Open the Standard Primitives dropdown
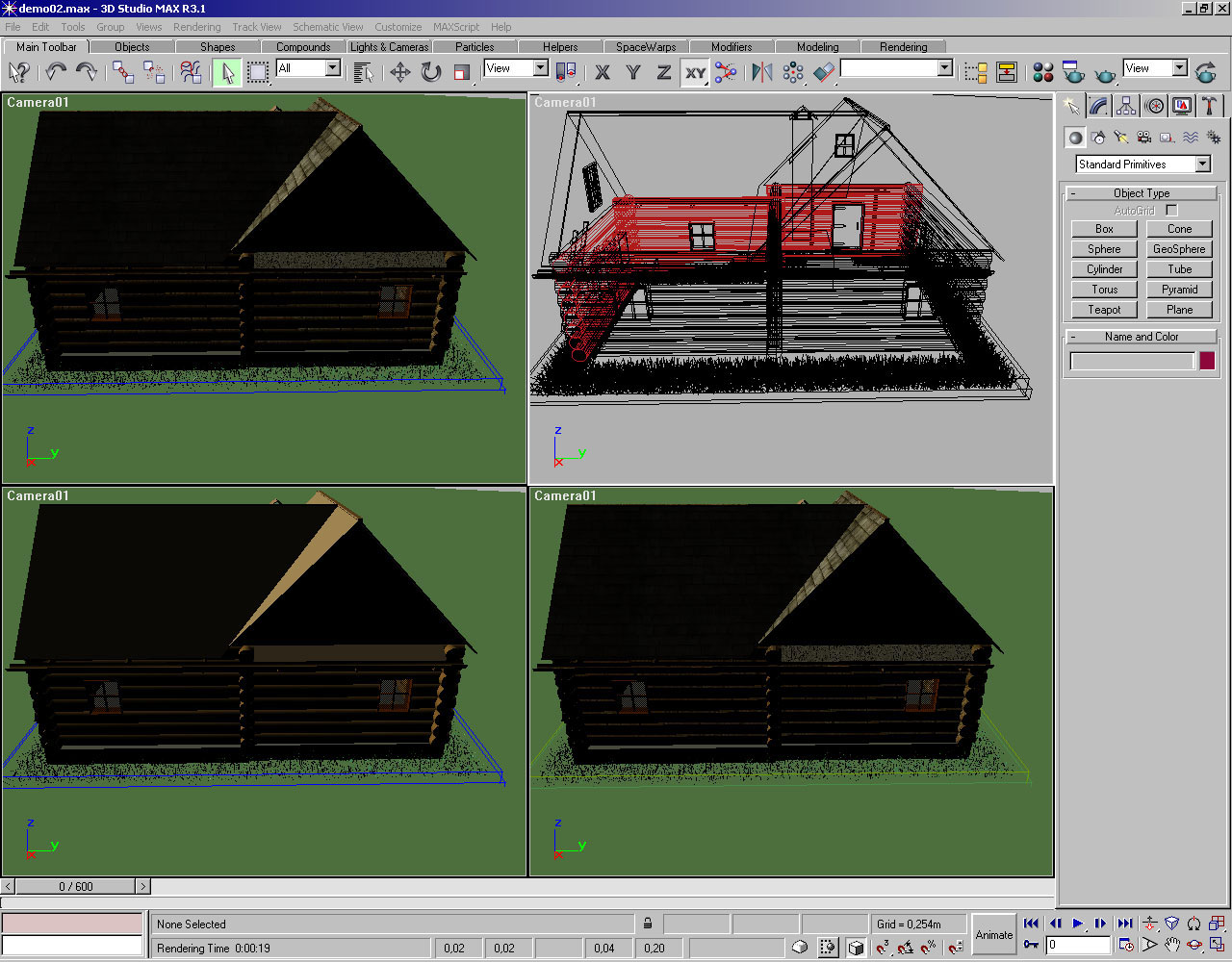 click(1202, 165)
